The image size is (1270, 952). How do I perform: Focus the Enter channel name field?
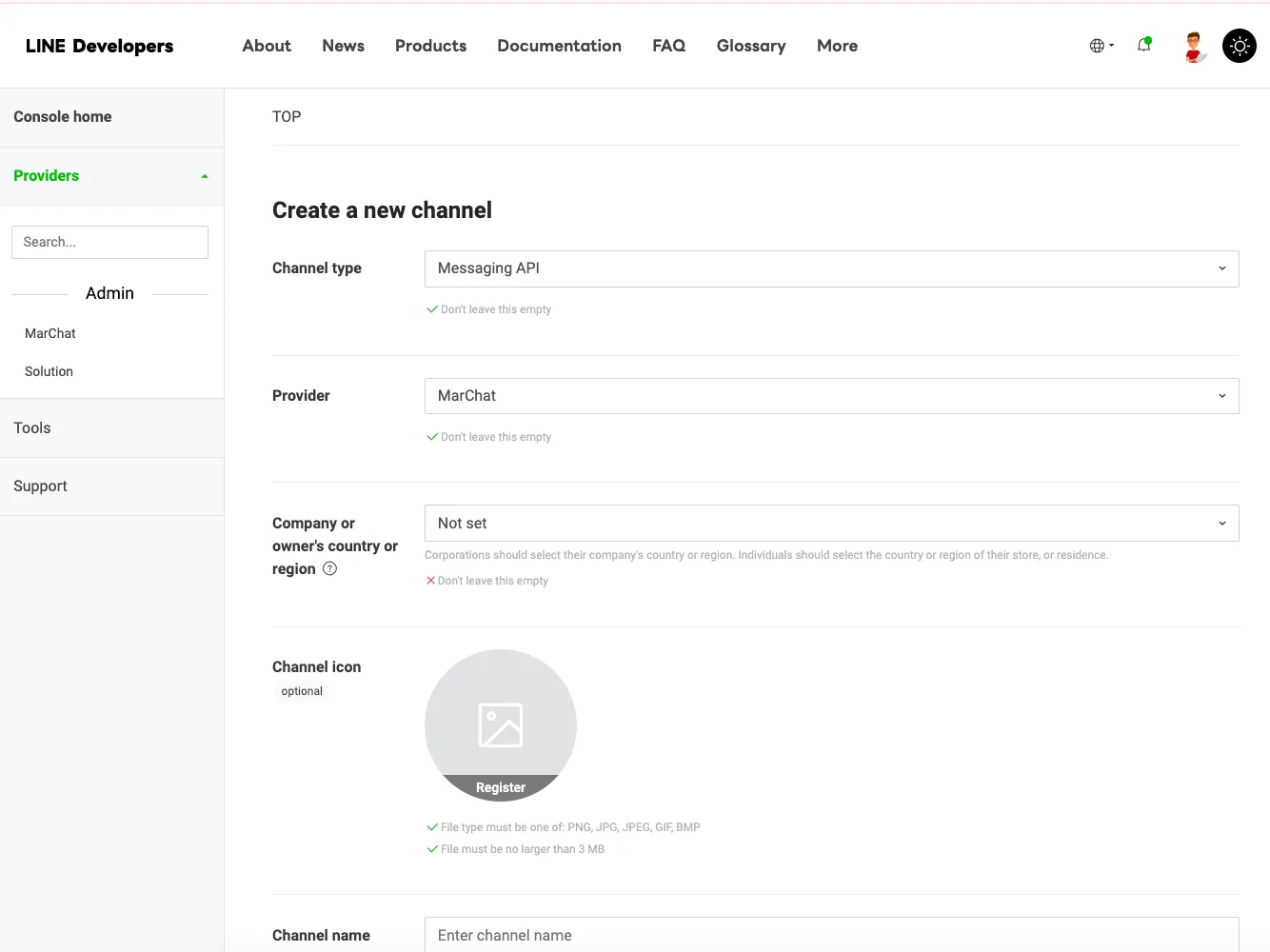click(832, 935)
